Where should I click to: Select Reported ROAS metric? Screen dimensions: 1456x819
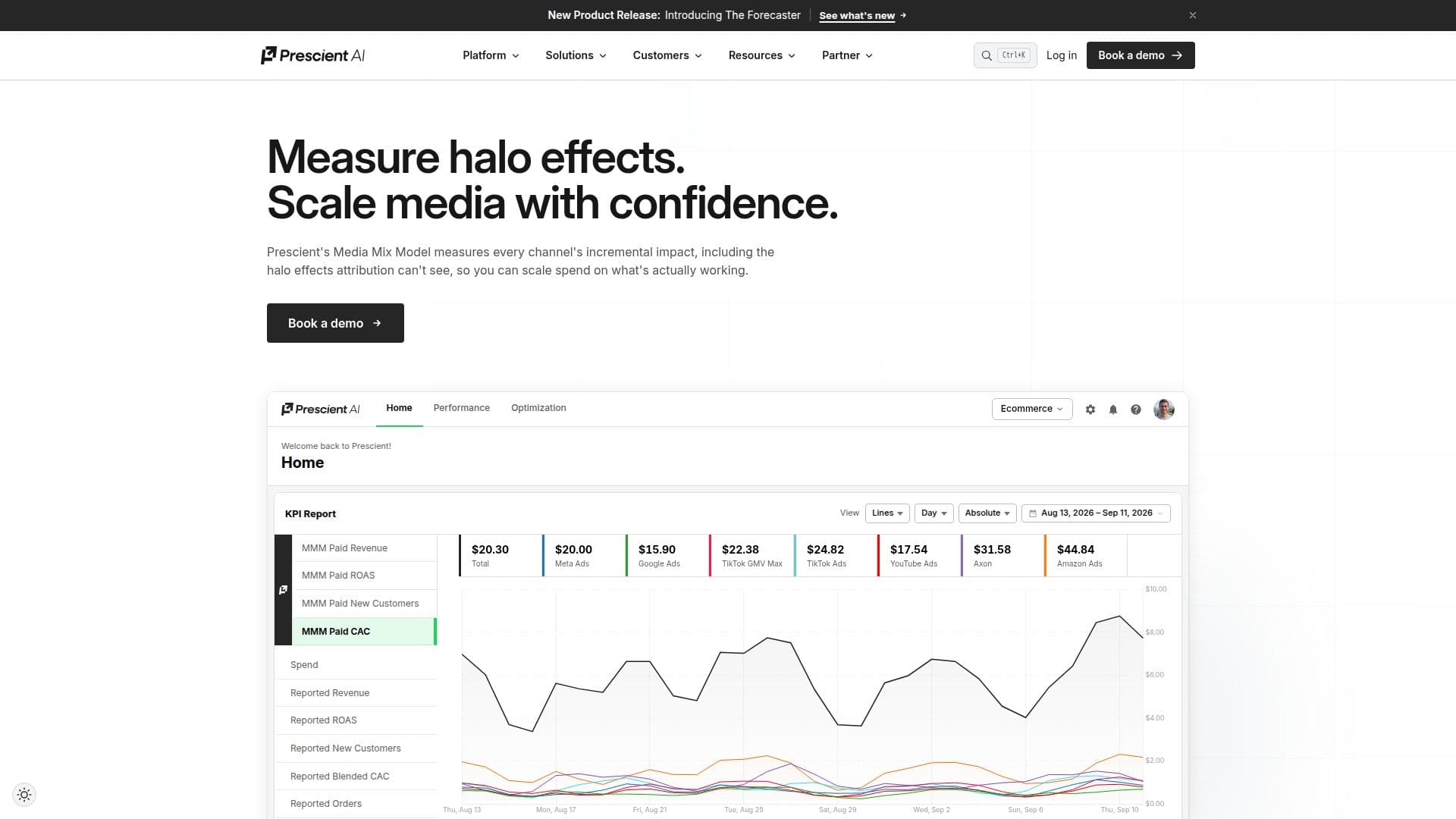(356, 720)
